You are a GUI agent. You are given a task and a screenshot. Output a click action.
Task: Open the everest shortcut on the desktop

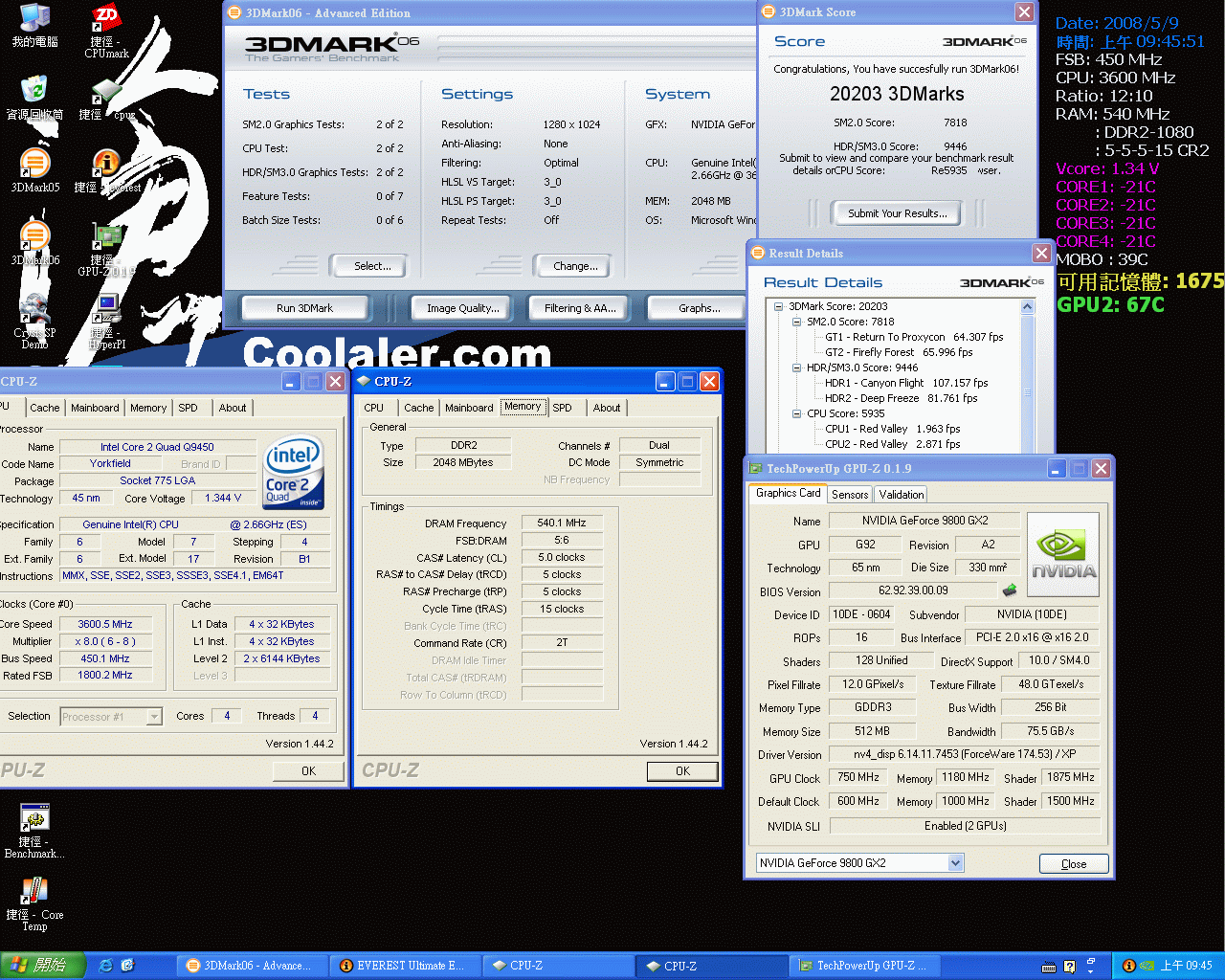tap(106, 170)
